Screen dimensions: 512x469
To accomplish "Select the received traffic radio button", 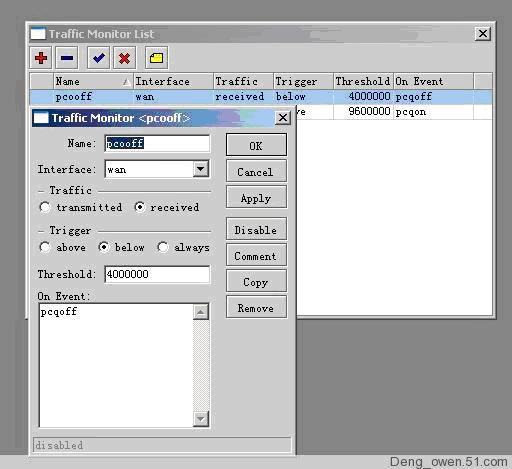I will 140,207.
